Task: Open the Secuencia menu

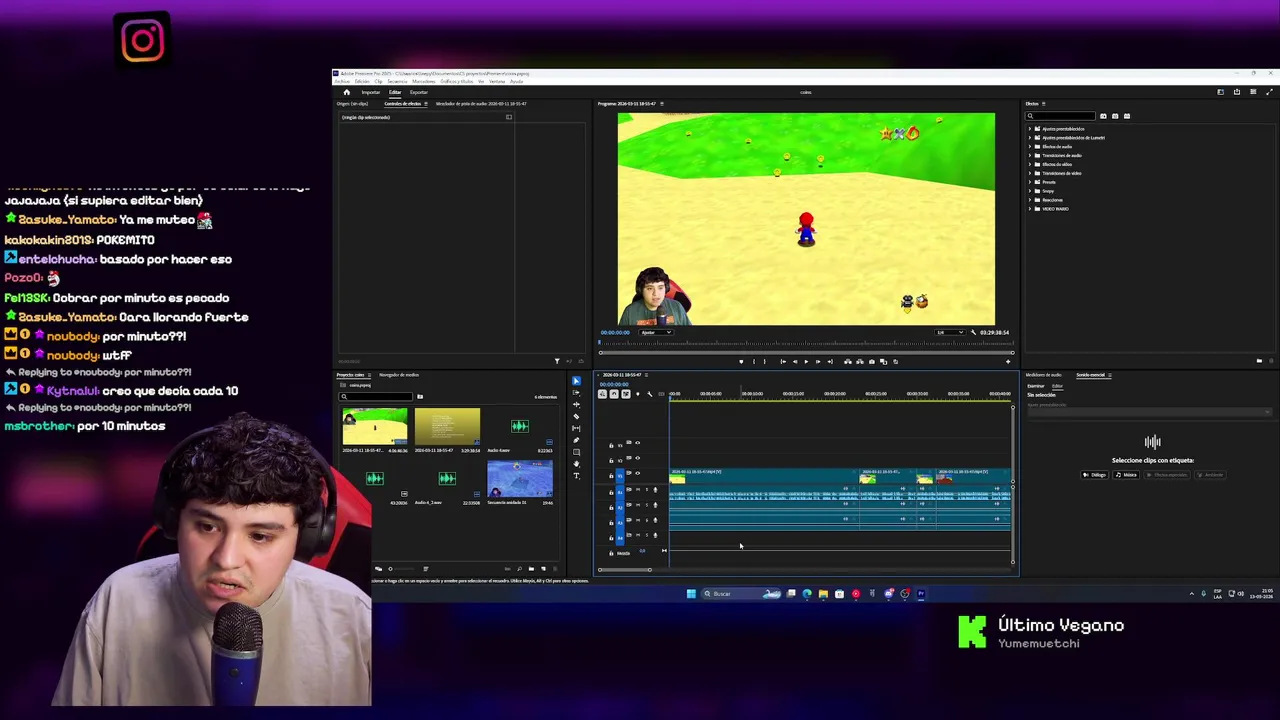Action: coord(397,81)
